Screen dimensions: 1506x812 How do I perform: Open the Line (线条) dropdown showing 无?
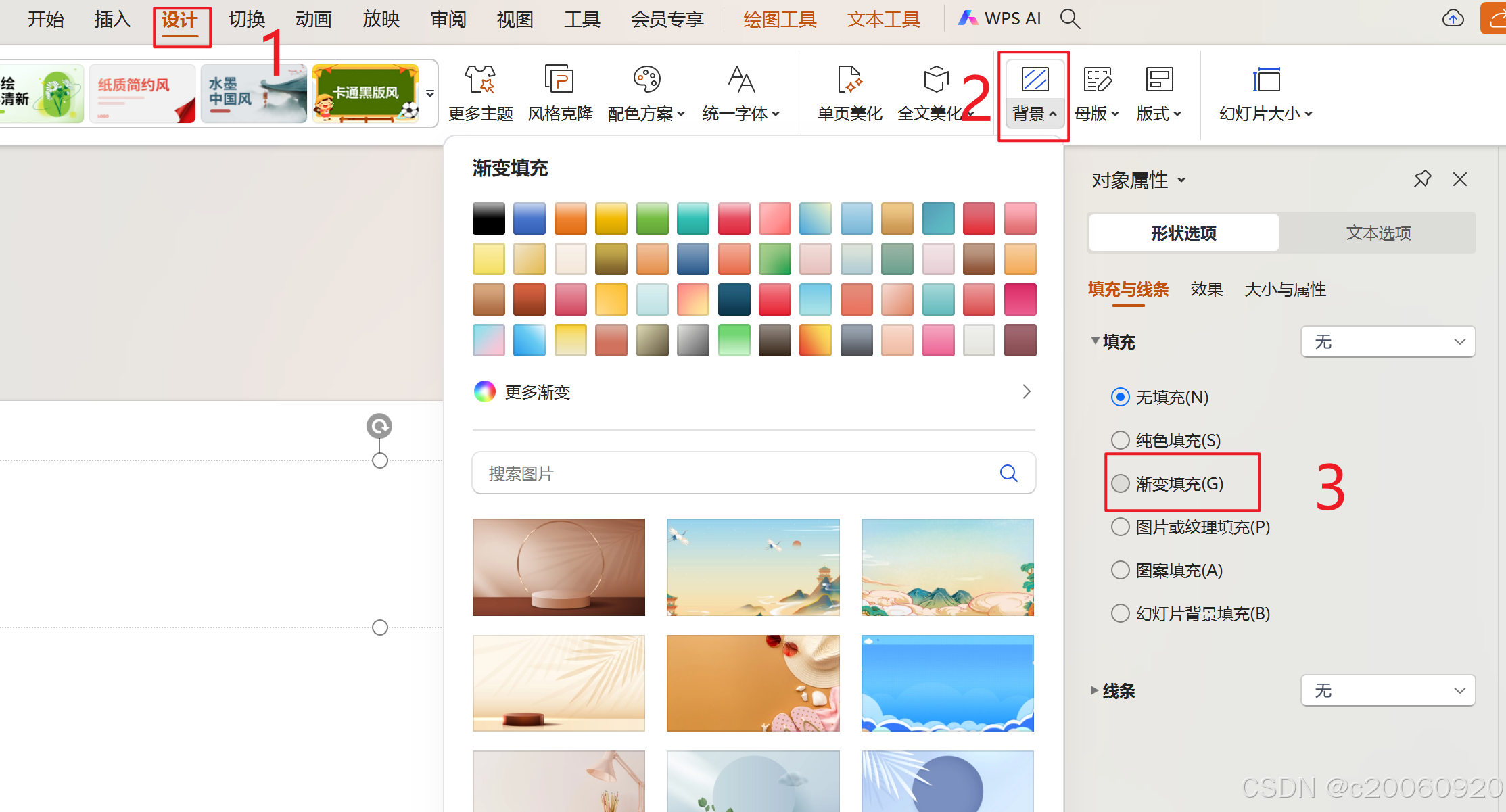click(1388, 690)
